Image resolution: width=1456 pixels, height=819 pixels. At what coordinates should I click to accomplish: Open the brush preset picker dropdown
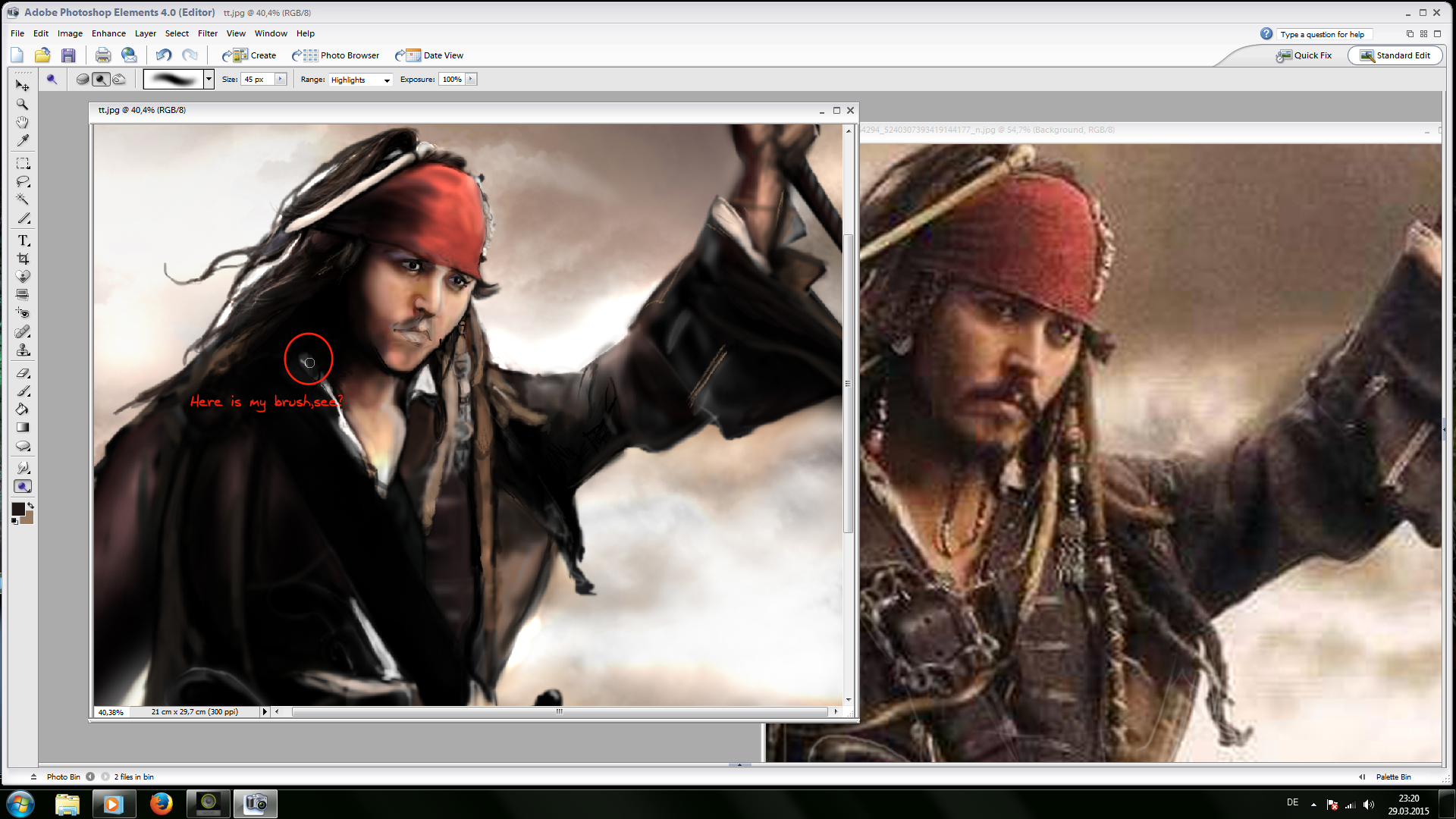tap(209, 79)
